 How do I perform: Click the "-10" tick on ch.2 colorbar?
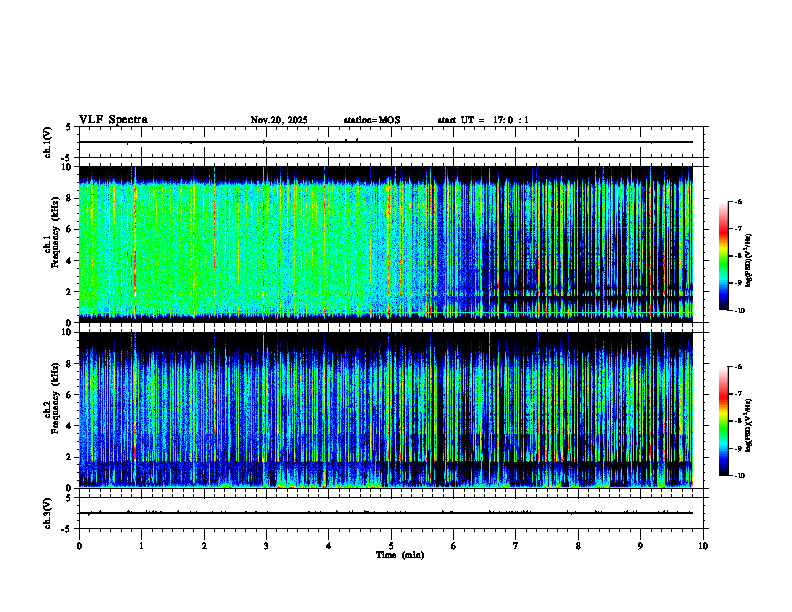click(739, 476)
